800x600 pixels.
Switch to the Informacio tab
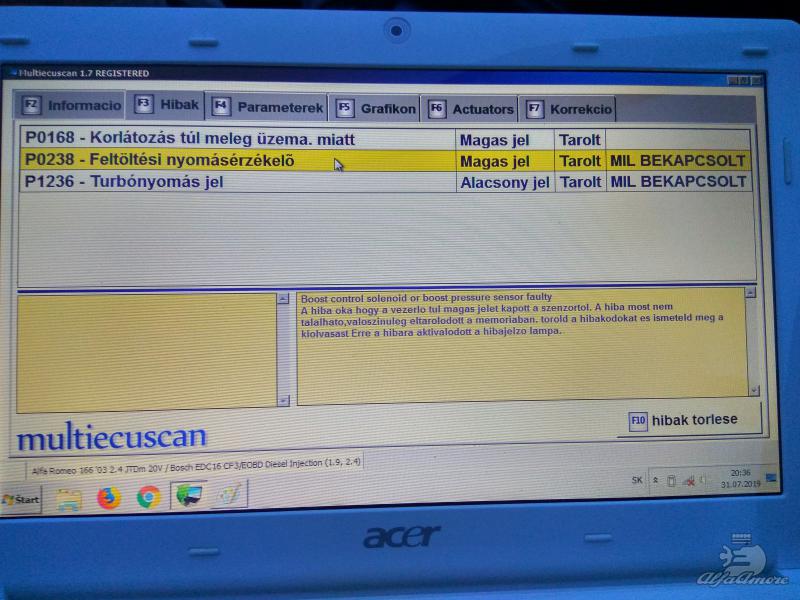pyautogui.click(x=71, y=106)
